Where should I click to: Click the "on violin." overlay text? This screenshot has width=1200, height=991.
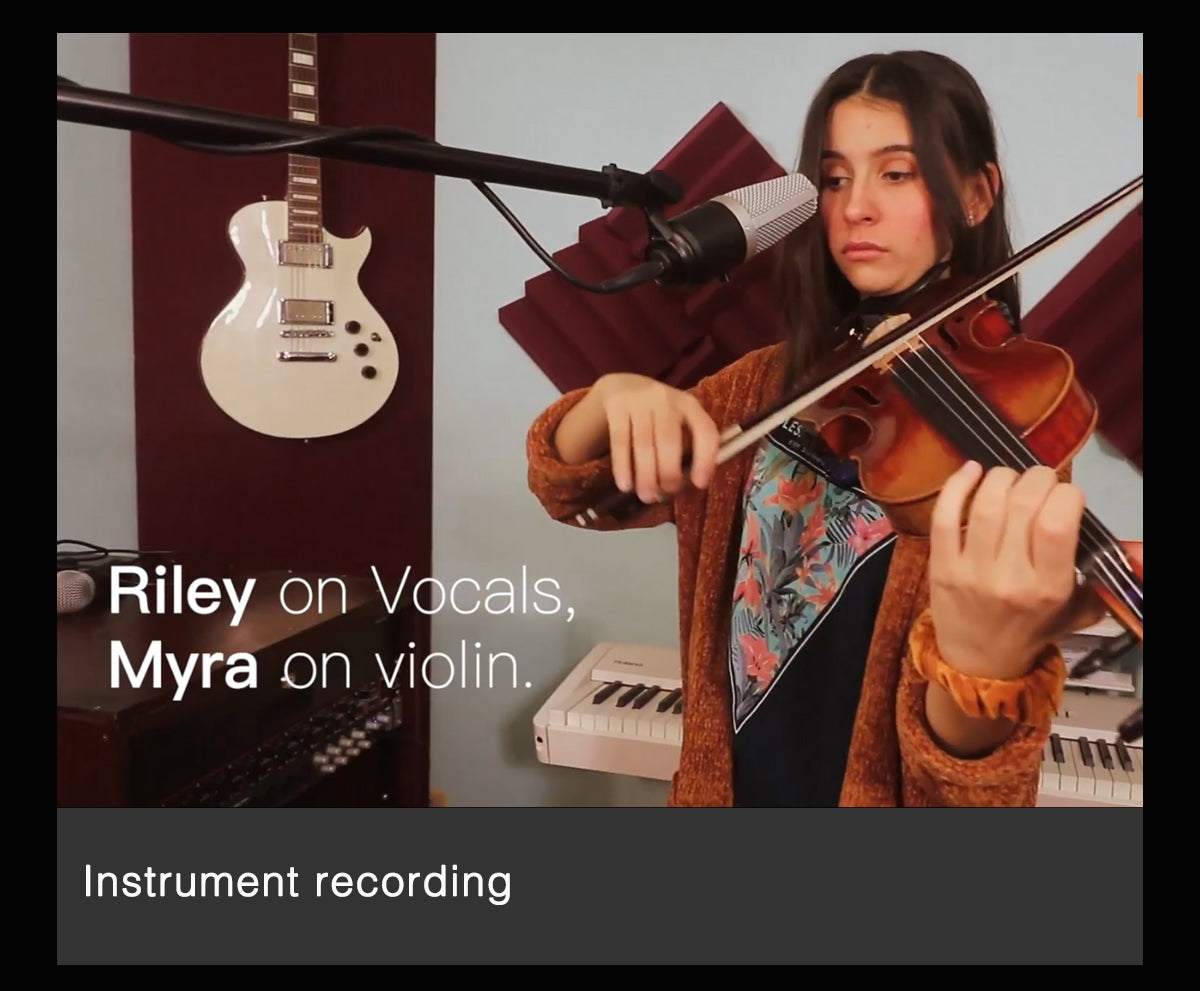point(406,666)
